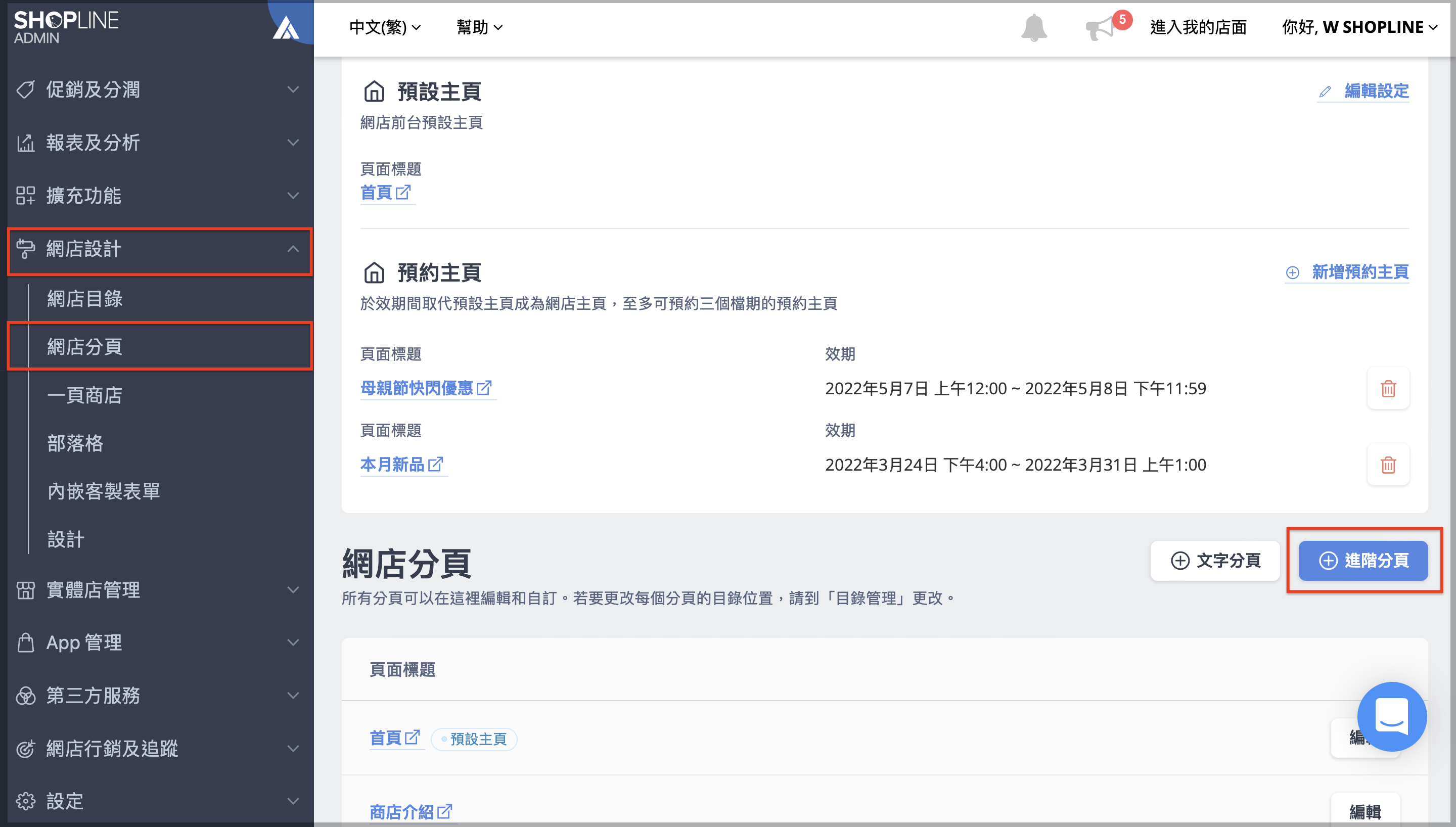Click the 網店行銷及追蹤 target icon
The height and width of the screenshot is (827, 1456).
tap(26, 749)
